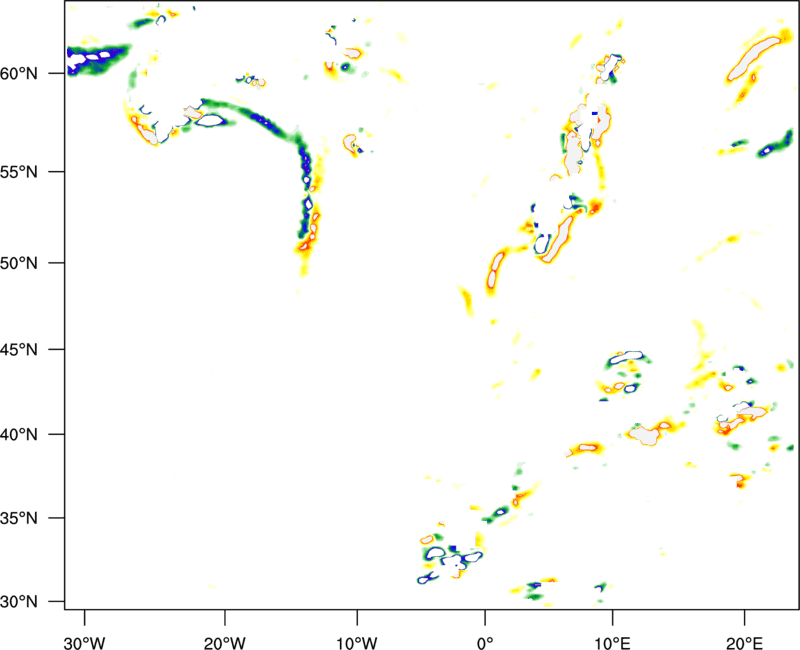The image size is (800, 650).
Task: Click the 55°N latitude label
Action: click(x=19, y=172)
